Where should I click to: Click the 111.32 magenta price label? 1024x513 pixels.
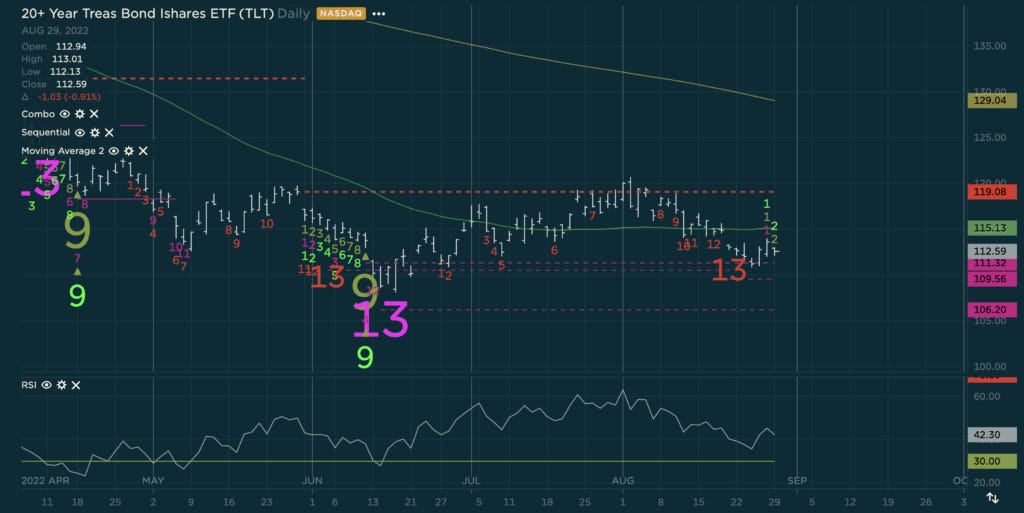tap(991, 264)
